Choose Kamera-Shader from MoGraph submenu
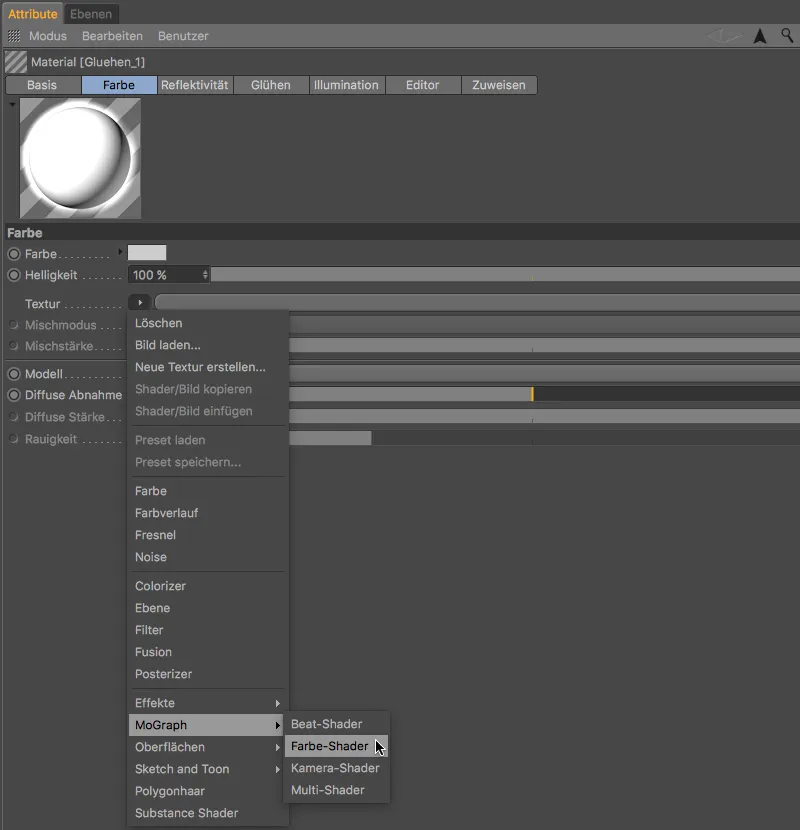Screen dimensions: 800x830 click(337, 768)
